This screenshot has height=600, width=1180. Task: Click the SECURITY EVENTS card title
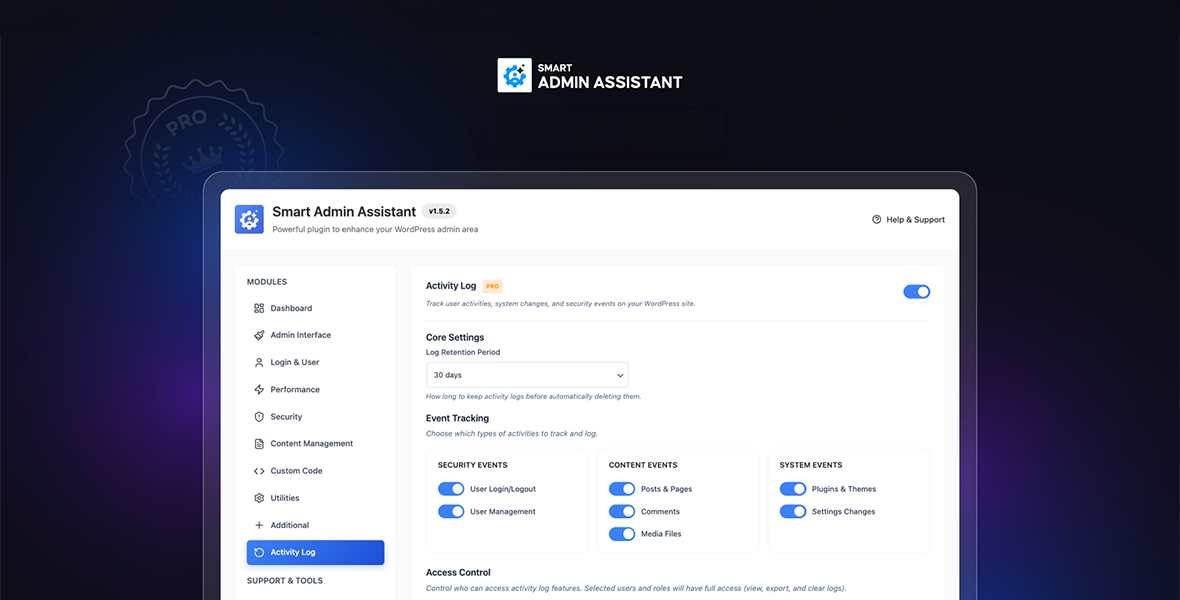473,465
